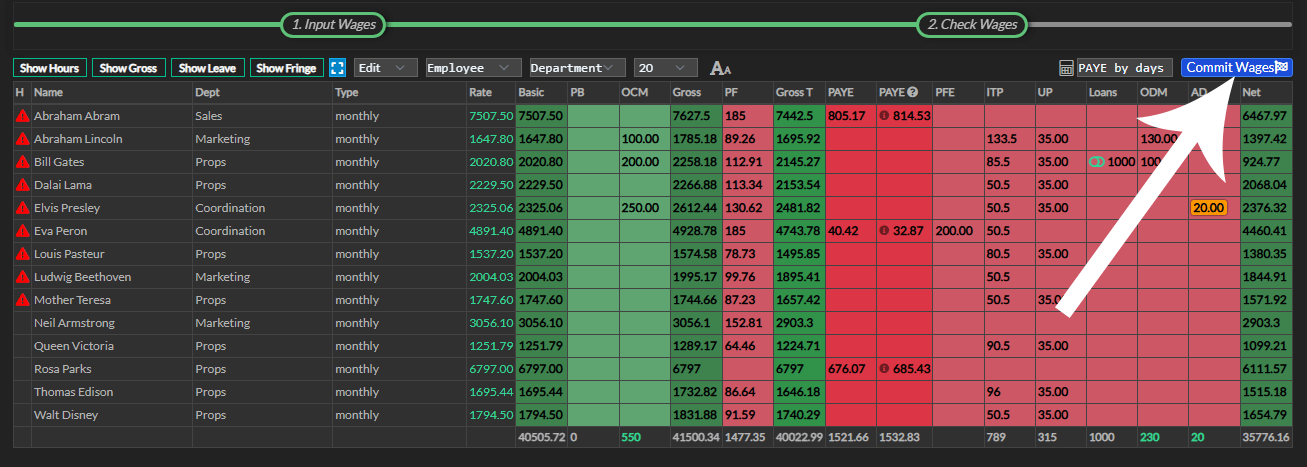
Task: Click the Commit Wages button
Action: click(x=1236, y=67)
